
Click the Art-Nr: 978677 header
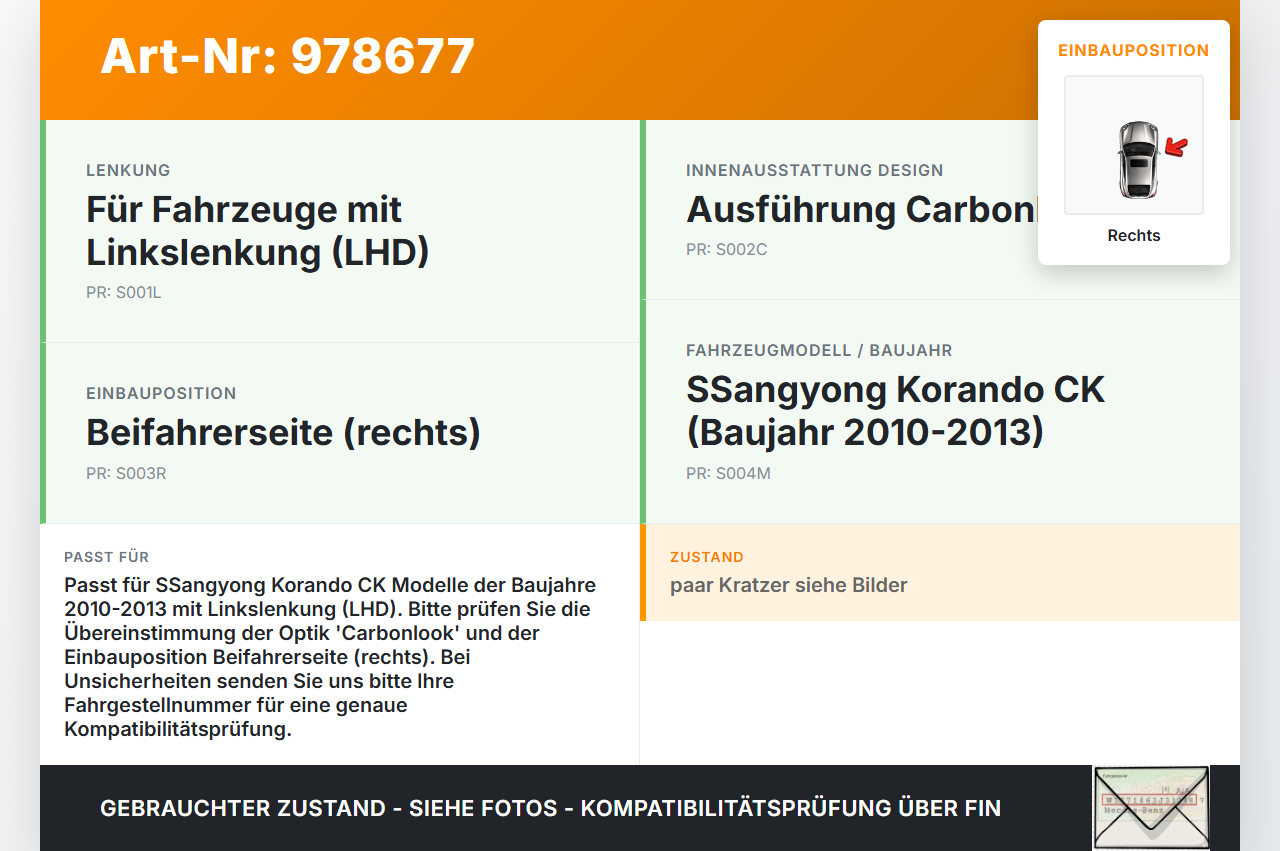(287, 56)
